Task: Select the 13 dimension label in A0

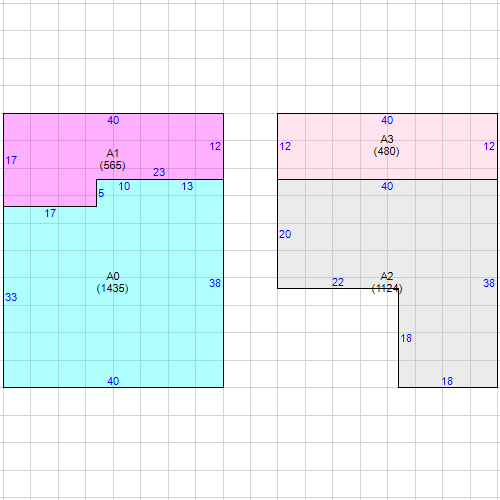Action: tap(187, 186)
